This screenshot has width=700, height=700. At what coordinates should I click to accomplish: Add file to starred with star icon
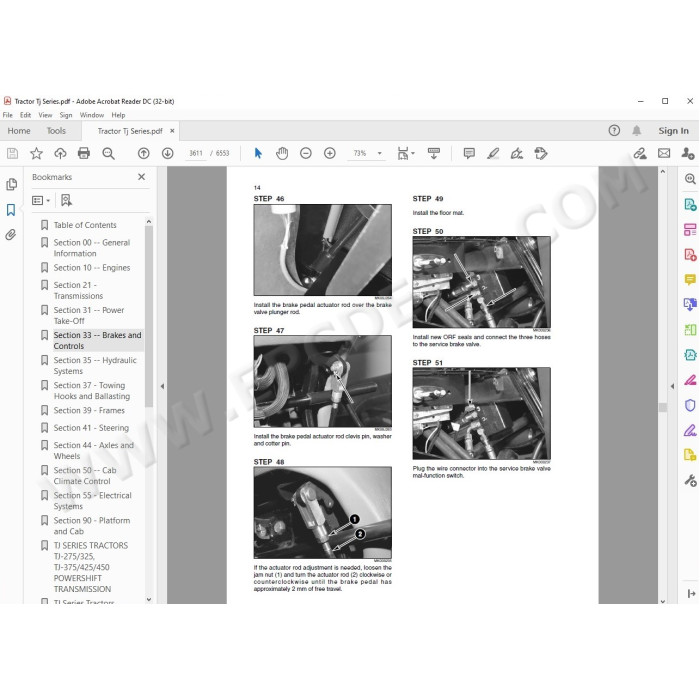point(36,154)
